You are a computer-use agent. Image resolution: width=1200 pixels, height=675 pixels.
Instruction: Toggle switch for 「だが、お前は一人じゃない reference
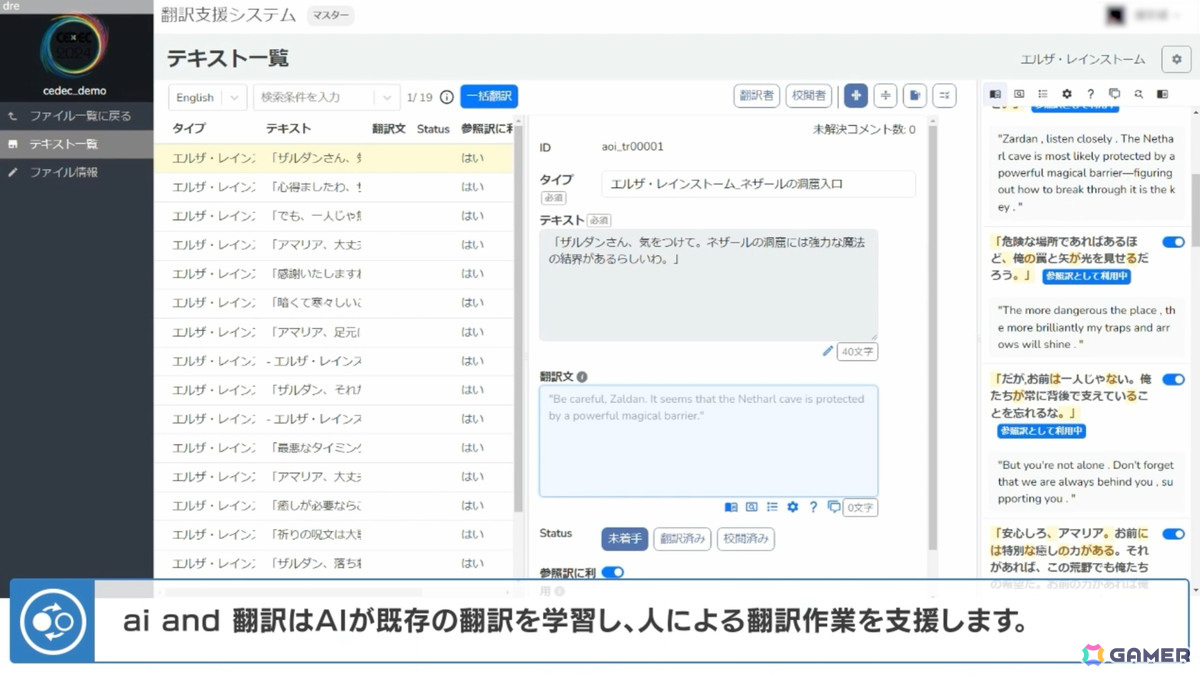click(1173, 380)
